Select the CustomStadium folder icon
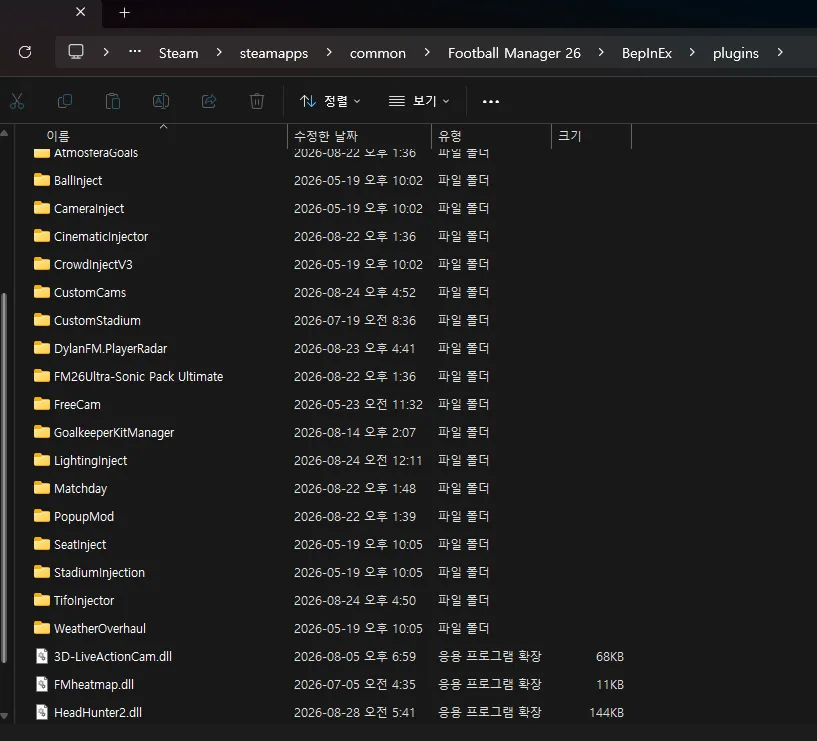This screenshot has width=817, height=741. [42, 320]
